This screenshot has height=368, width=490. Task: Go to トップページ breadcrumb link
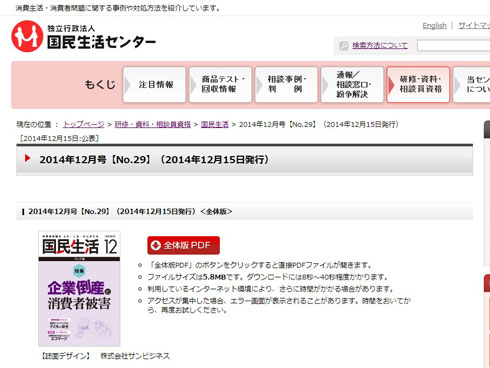pyautogui.click(x=84, y=124)
